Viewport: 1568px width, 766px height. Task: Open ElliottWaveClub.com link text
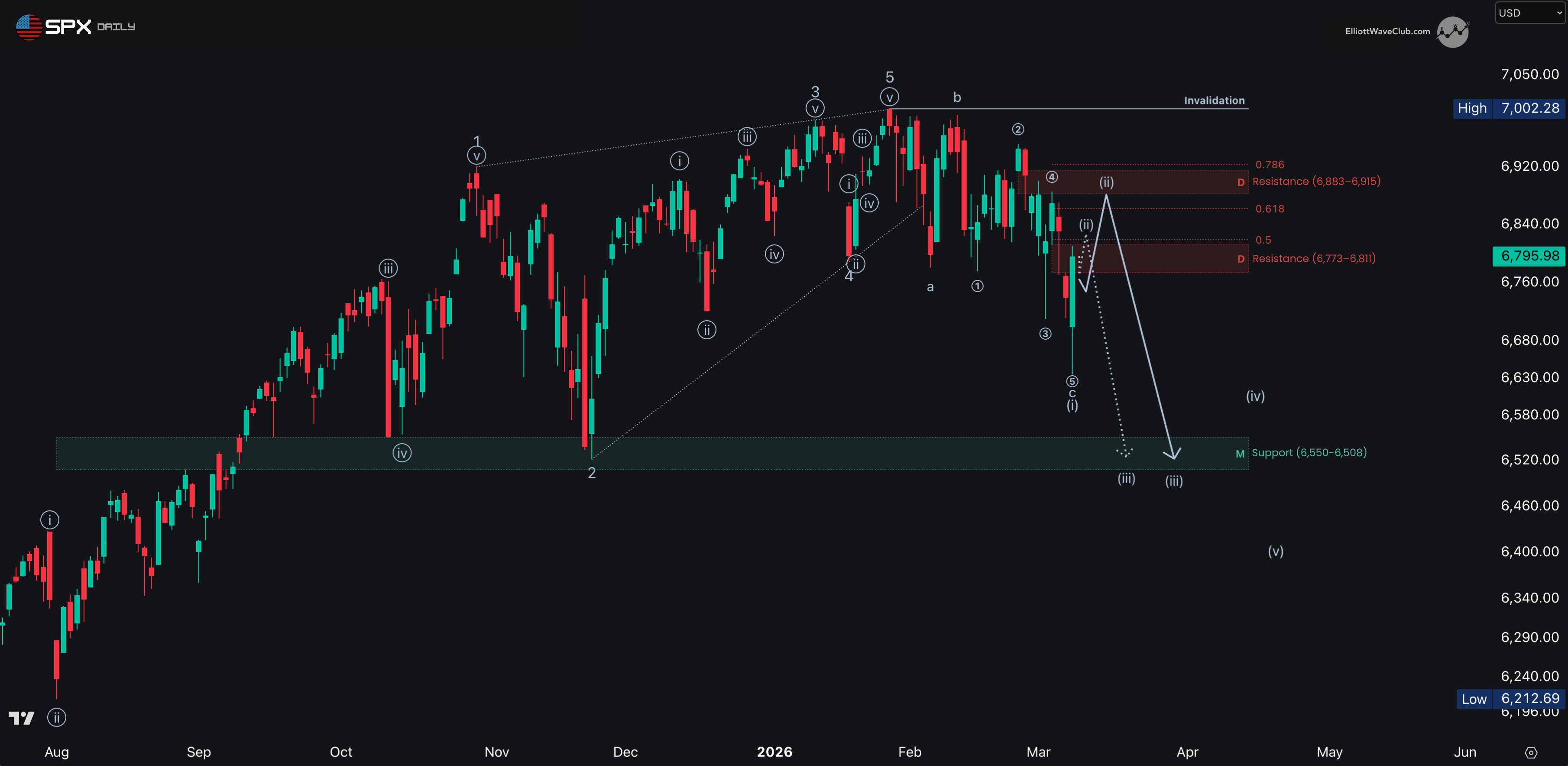1387,32
